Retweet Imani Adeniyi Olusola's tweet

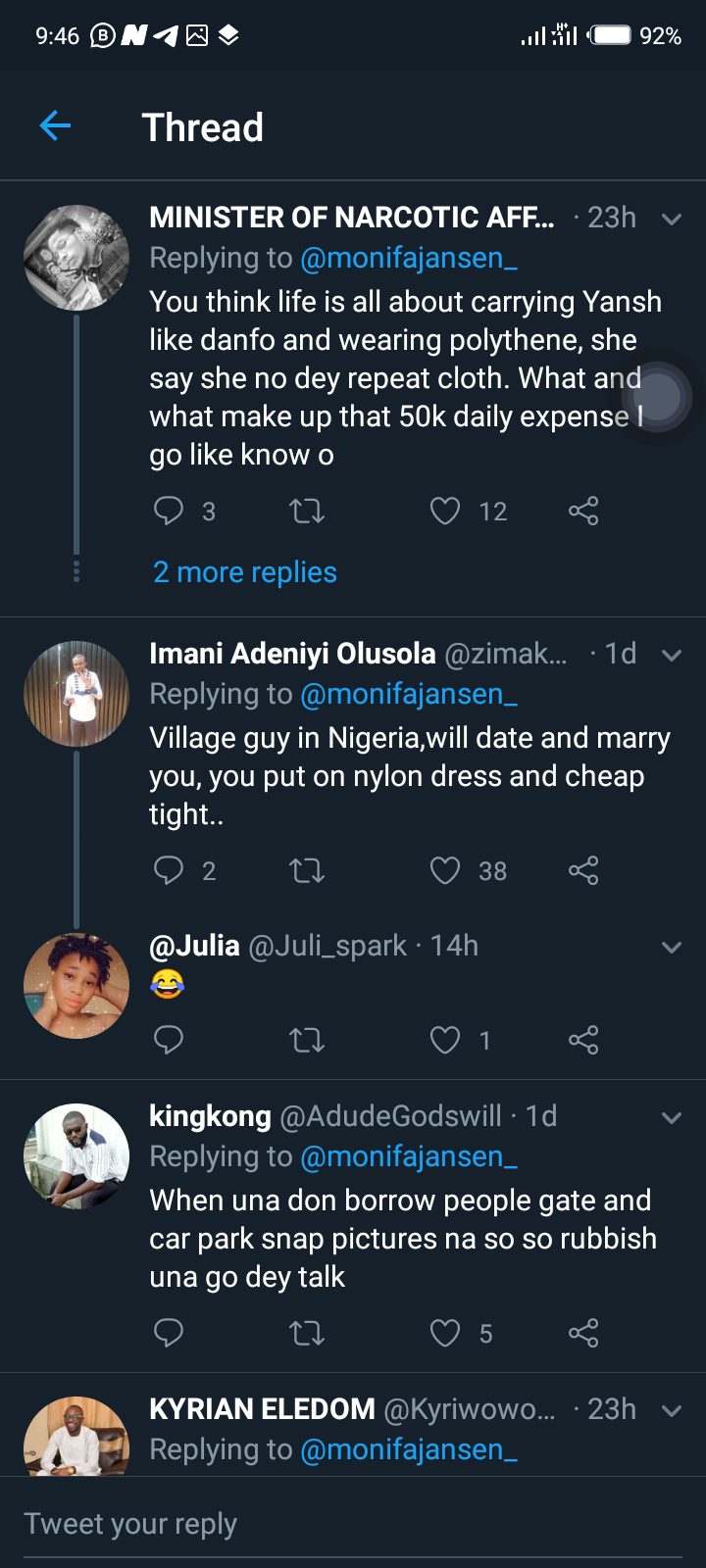click(x=307, y=870)
